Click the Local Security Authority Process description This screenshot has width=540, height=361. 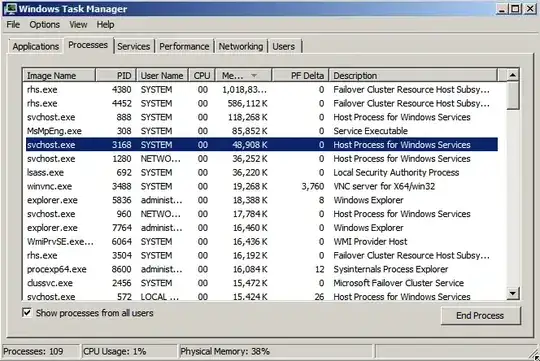tap(396, 172)
